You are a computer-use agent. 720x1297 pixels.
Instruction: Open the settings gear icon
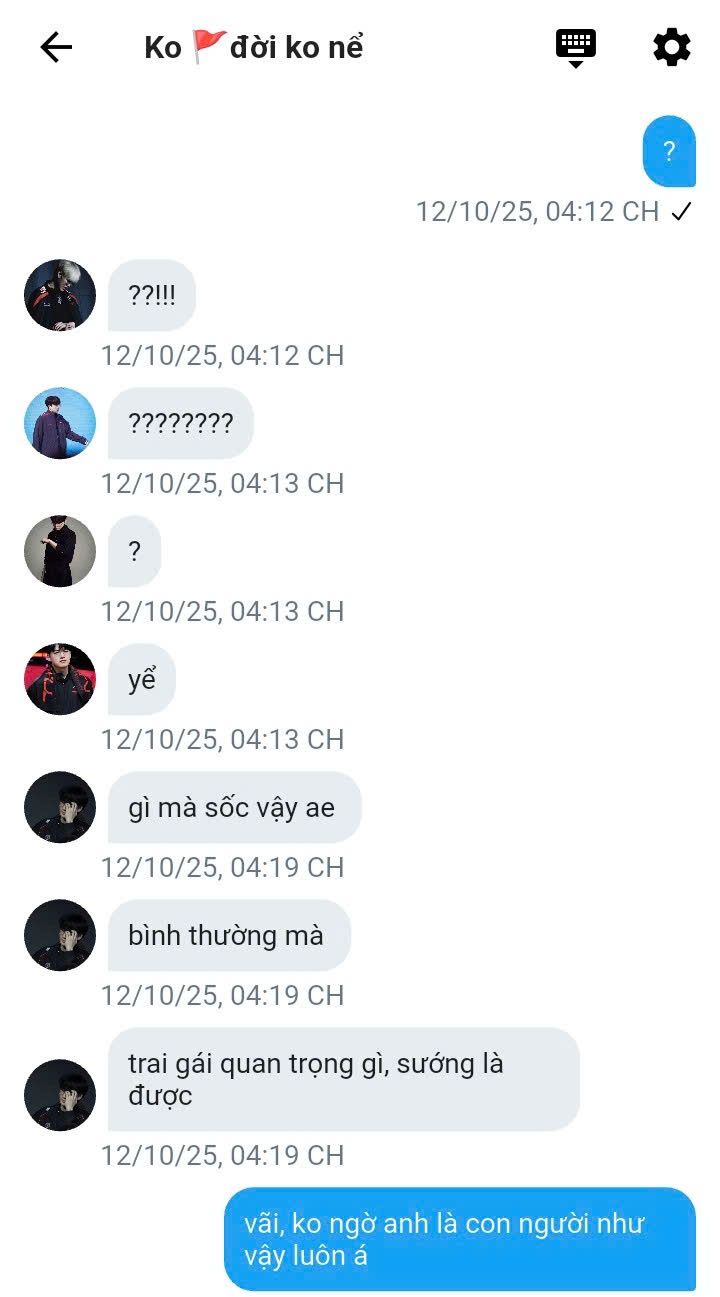[671, 47]
